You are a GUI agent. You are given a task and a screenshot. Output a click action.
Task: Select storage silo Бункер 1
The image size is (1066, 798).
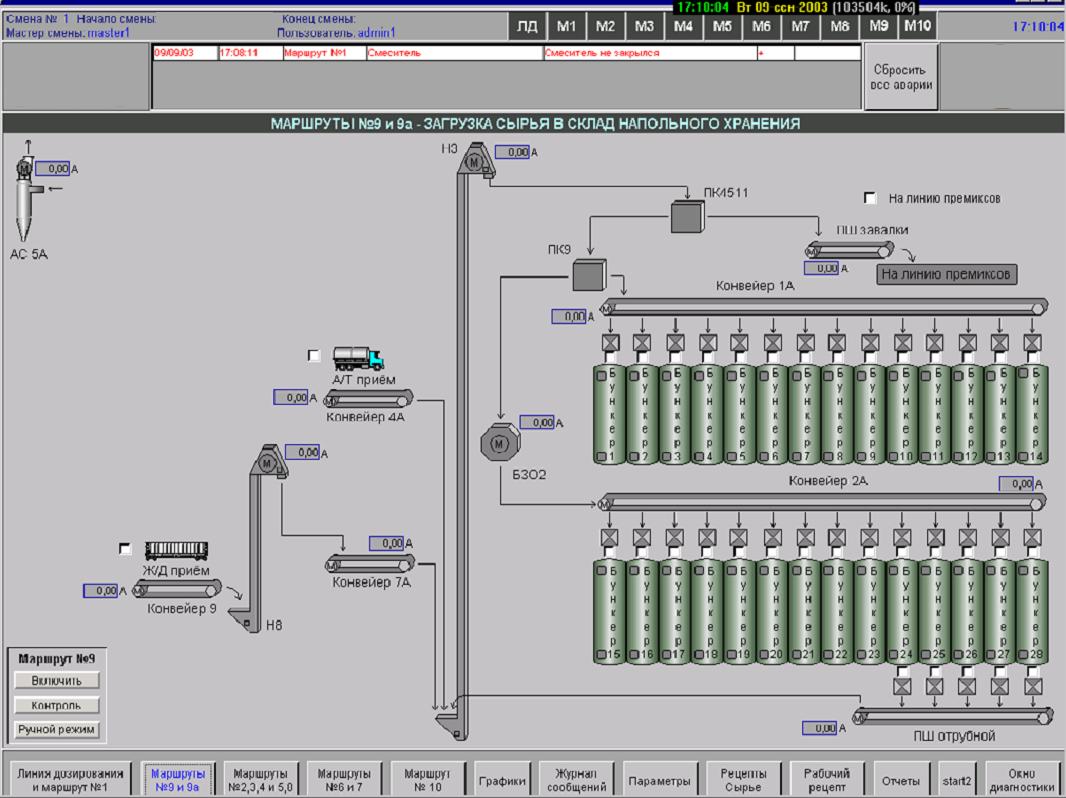click(610, 412)
